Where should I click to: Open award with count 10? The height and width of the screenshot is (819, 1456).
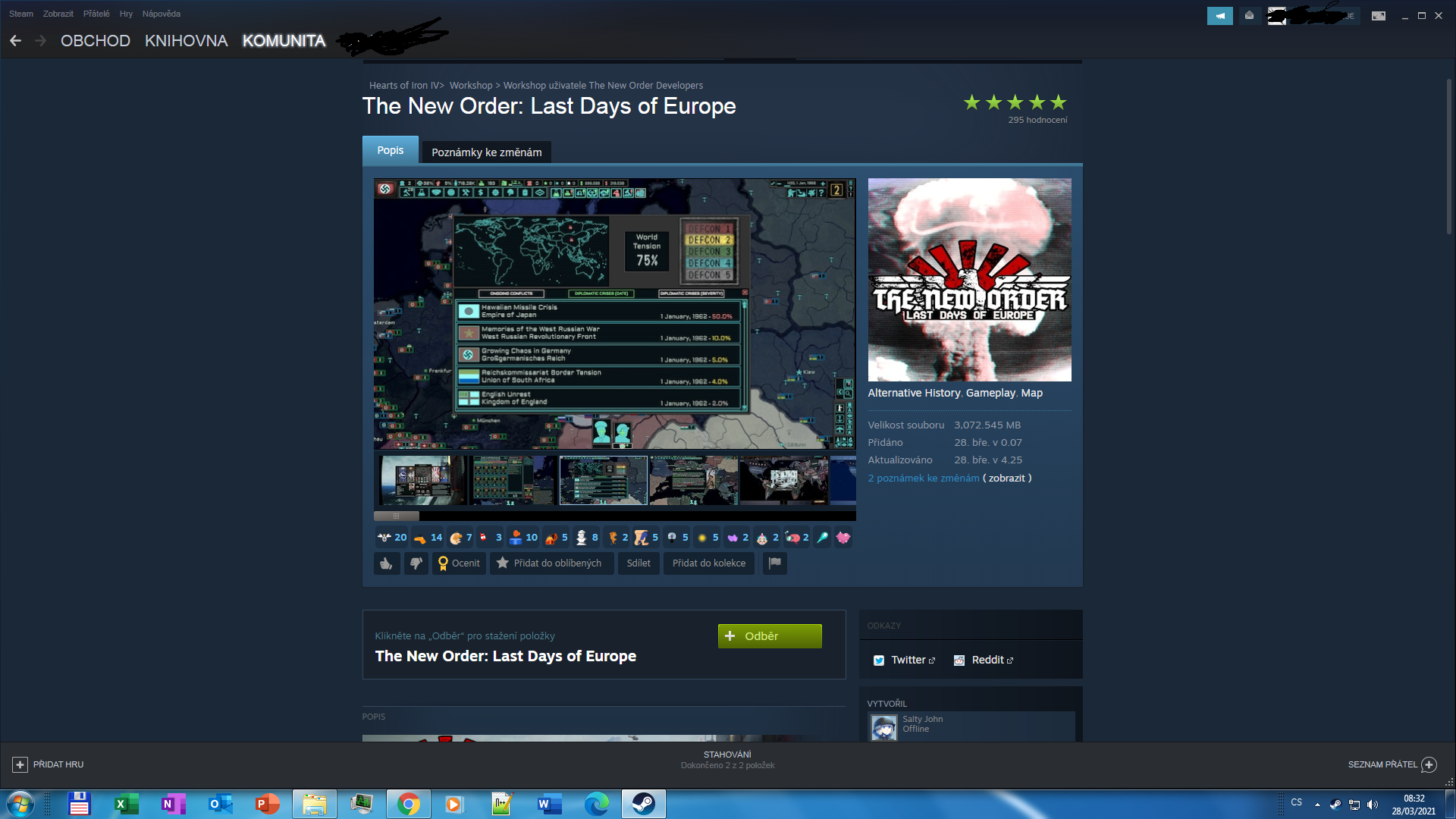click(523, 538)
